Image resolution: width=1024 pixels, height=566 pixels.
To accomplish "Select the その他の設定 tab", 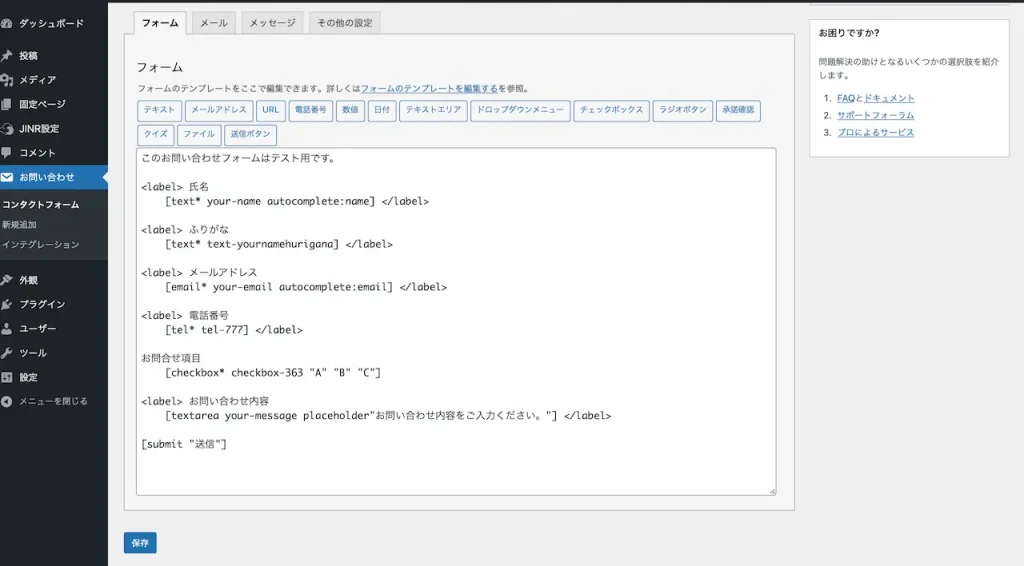I will pyautogui.click(x=345, y=23).
